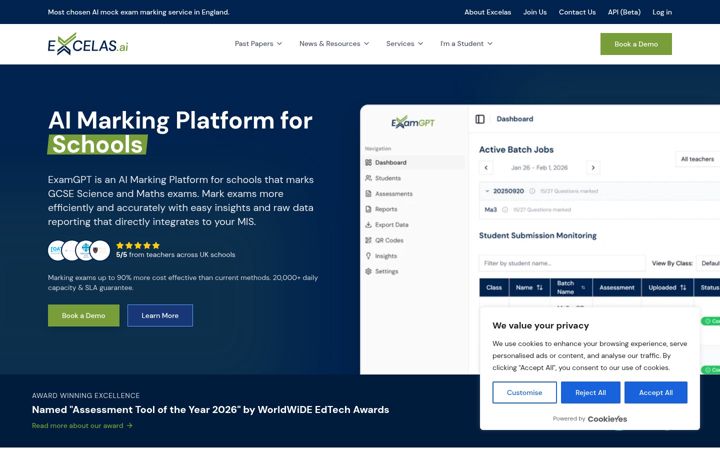
Task: Click Reject All in cookie banner
Action: 591,393
